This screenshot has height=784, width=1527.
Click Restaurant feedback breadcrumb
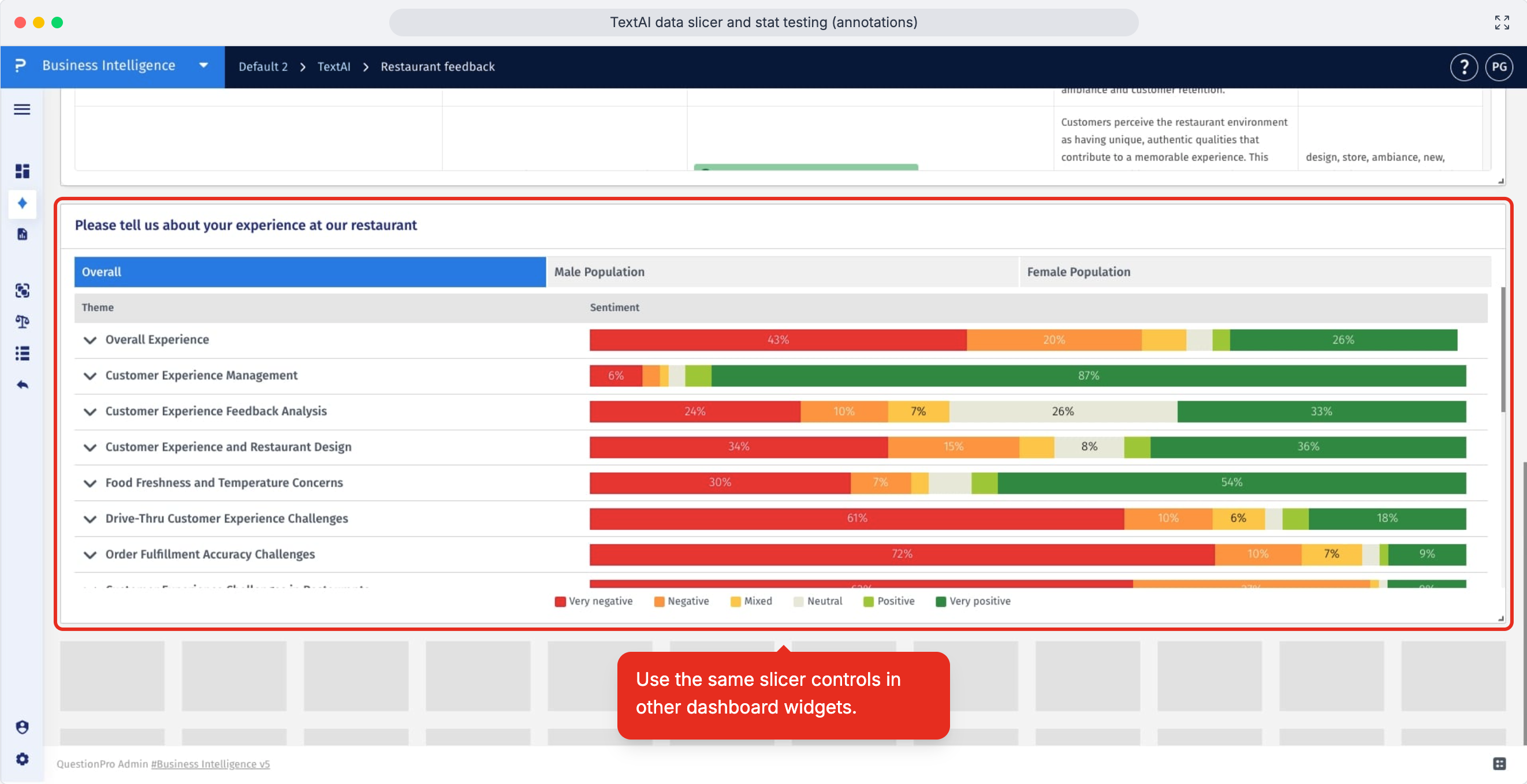click(437, 66)
